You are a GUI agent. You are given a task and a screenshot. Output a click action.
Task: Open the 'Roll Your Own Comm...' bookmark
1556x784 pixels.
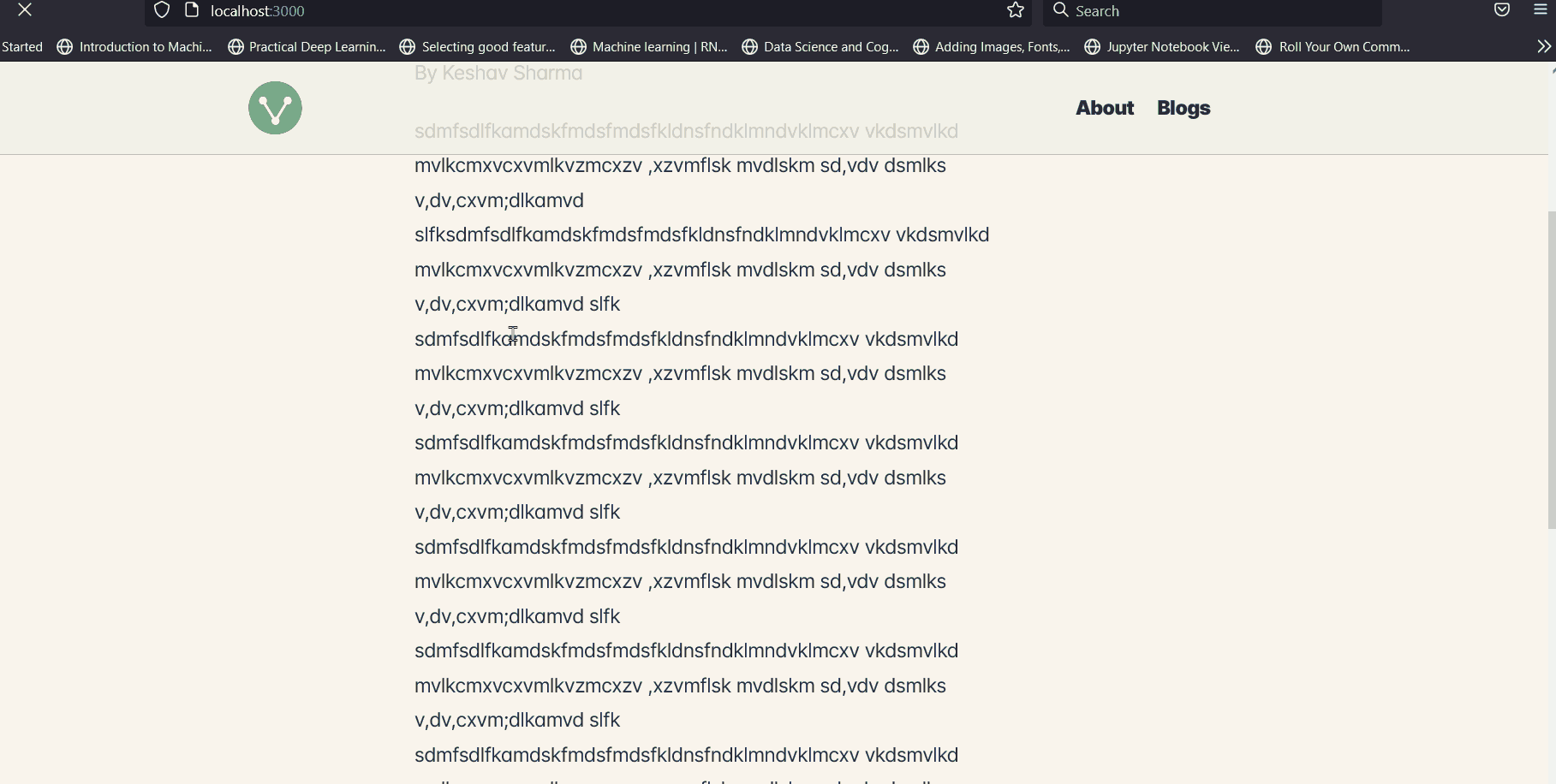[1344, 47]
